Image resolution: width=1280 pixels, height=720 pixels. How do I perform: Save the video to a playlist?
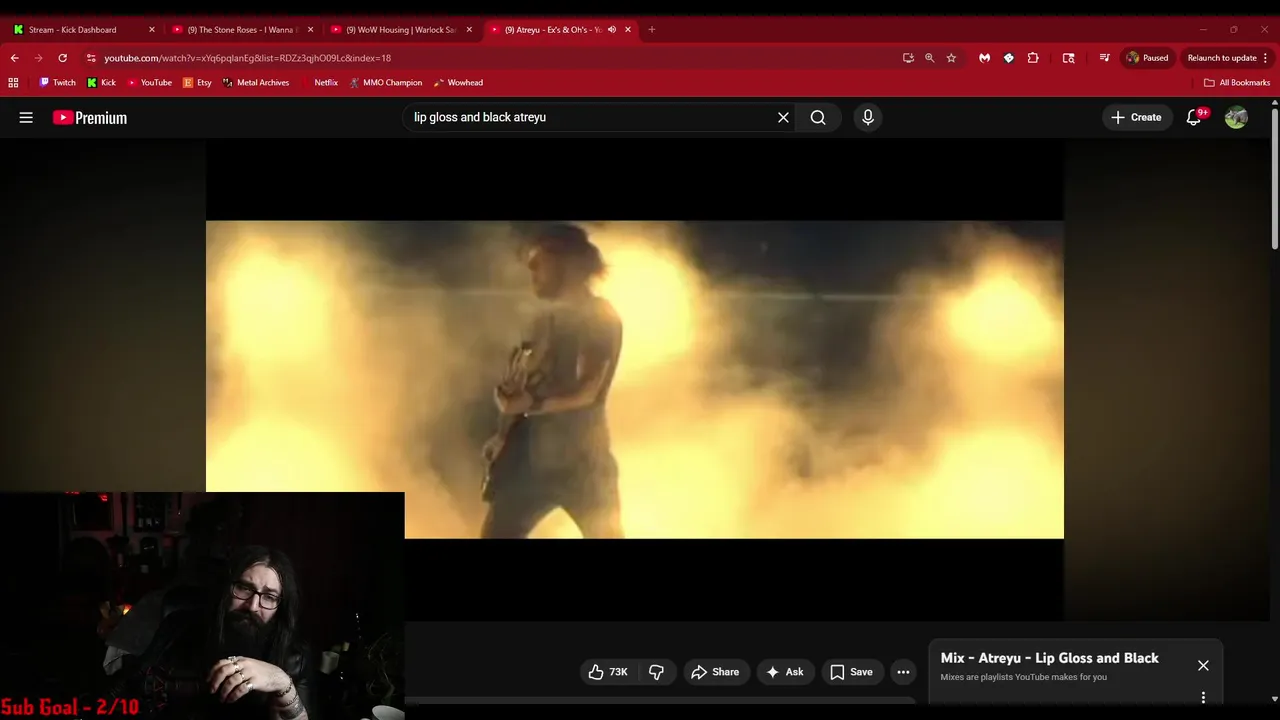pyautogui.click(x=851, y=672)
